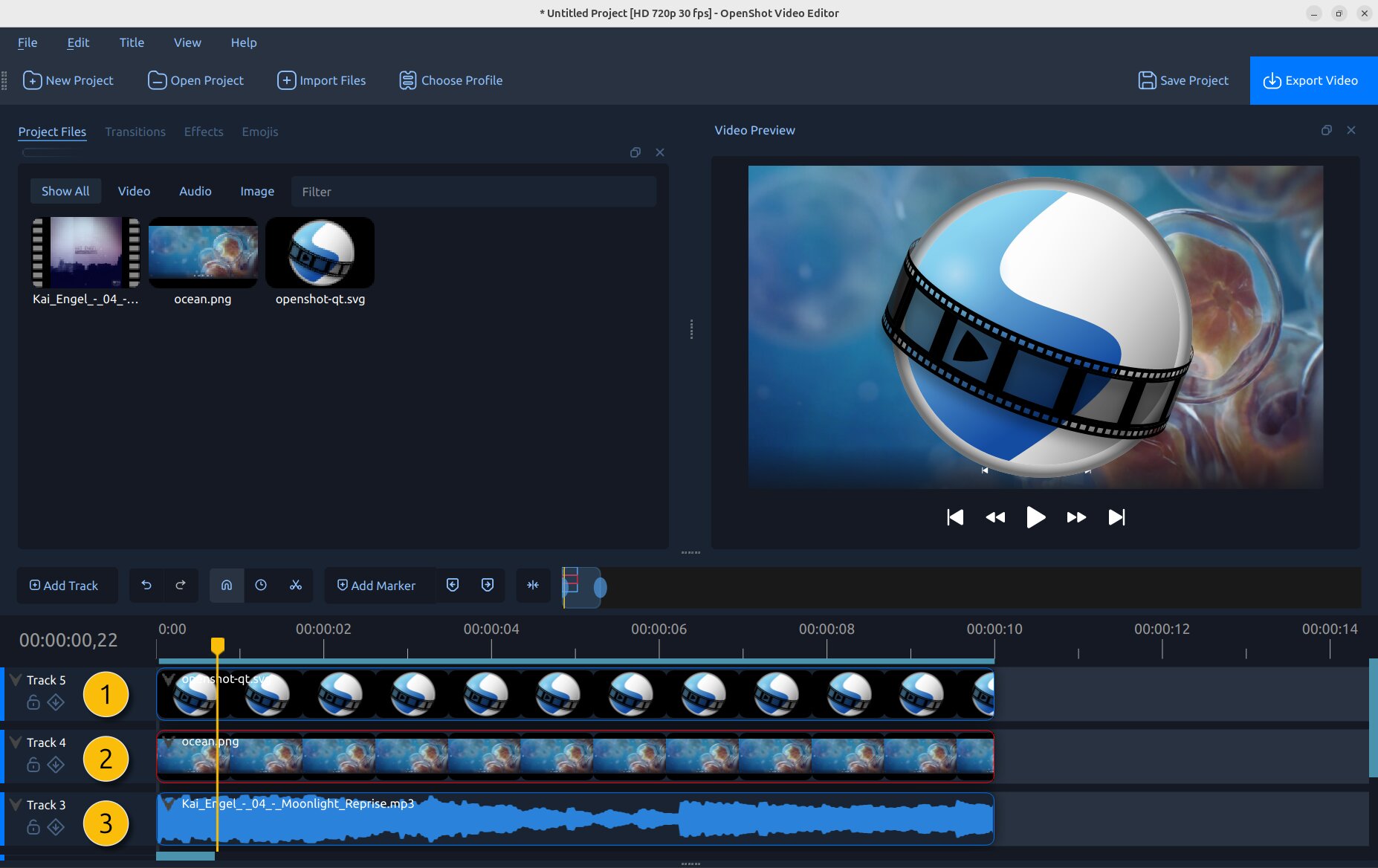Select the Razor tool in the timeline toolbar

click(296, 585)
